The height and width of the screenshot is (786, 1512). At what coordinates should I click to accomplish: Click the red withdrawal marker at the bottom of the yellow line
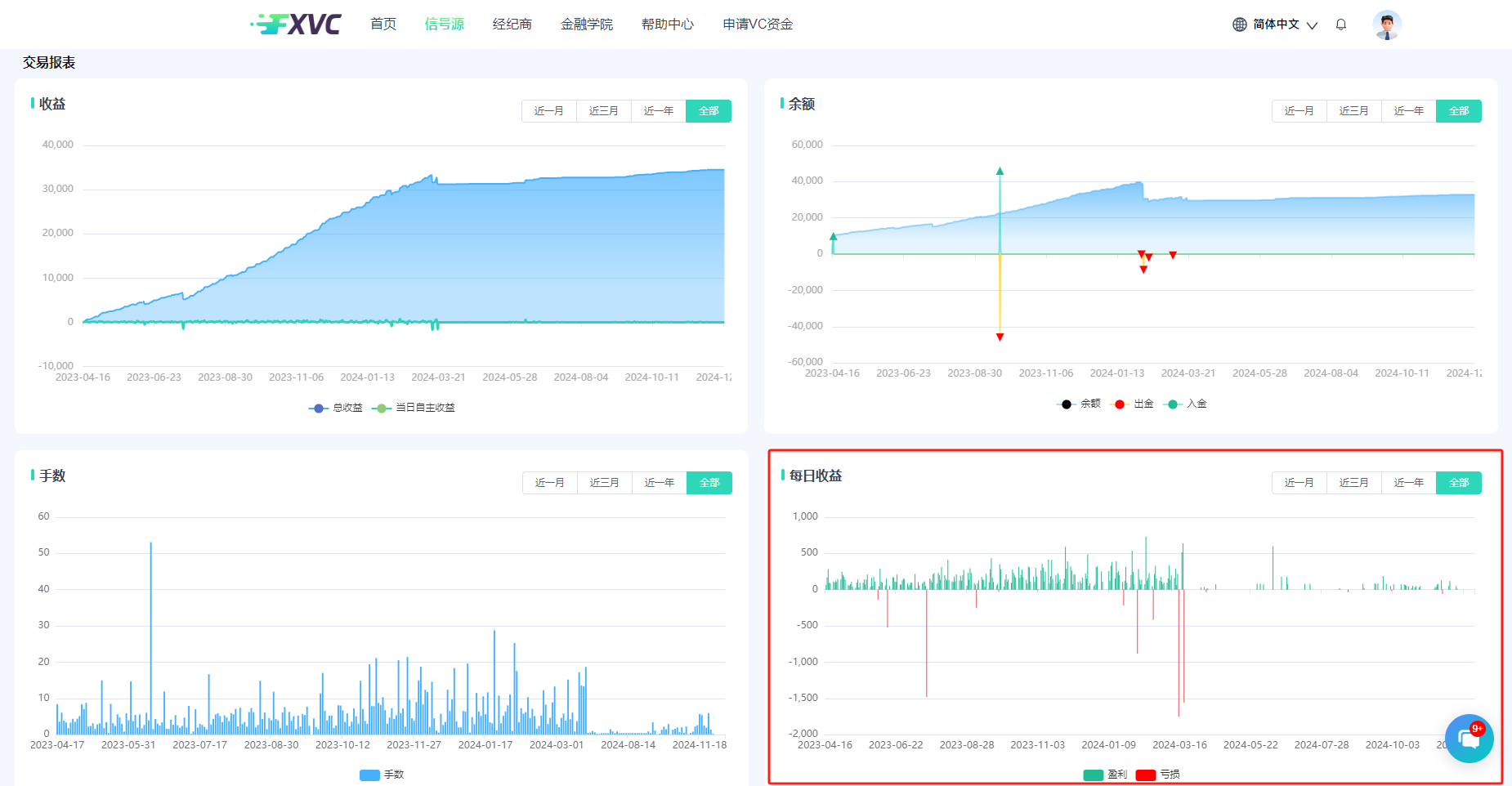1000,337
